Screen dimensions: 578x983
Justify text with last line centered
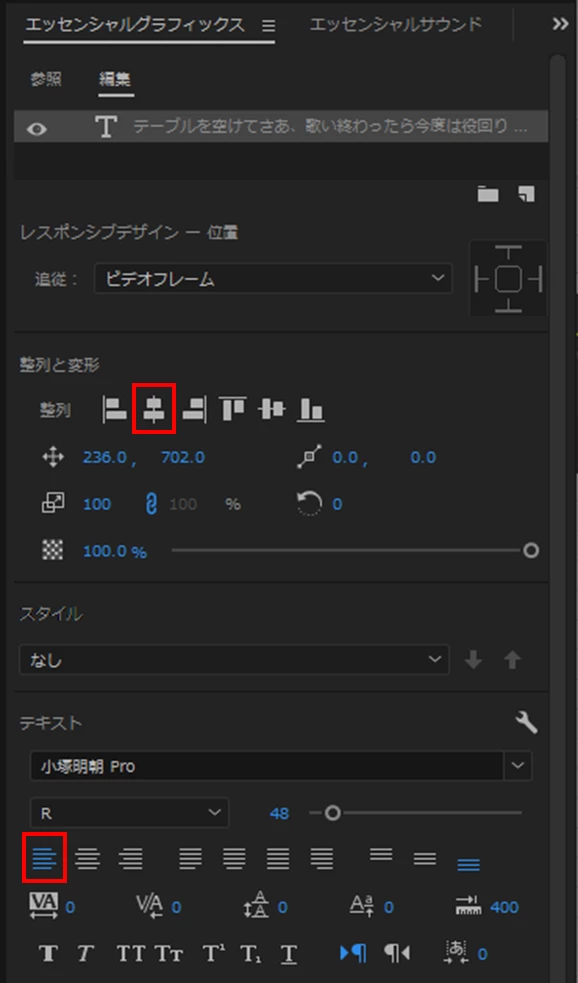[234, 858]
